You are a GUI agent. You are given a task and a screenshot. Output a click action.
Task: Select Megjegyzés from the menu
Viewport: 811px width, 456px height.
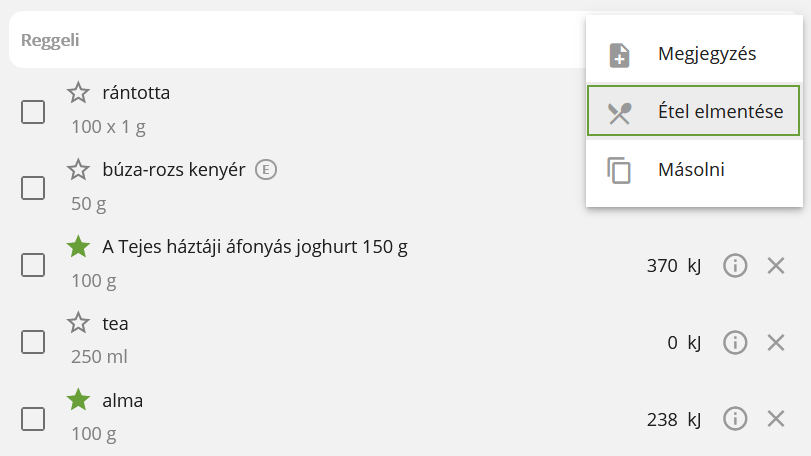694,54
